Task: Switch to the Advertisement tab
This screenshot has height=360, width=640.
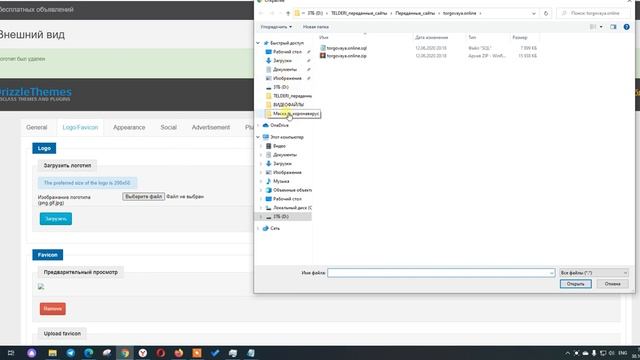Action: coord(211,127)
